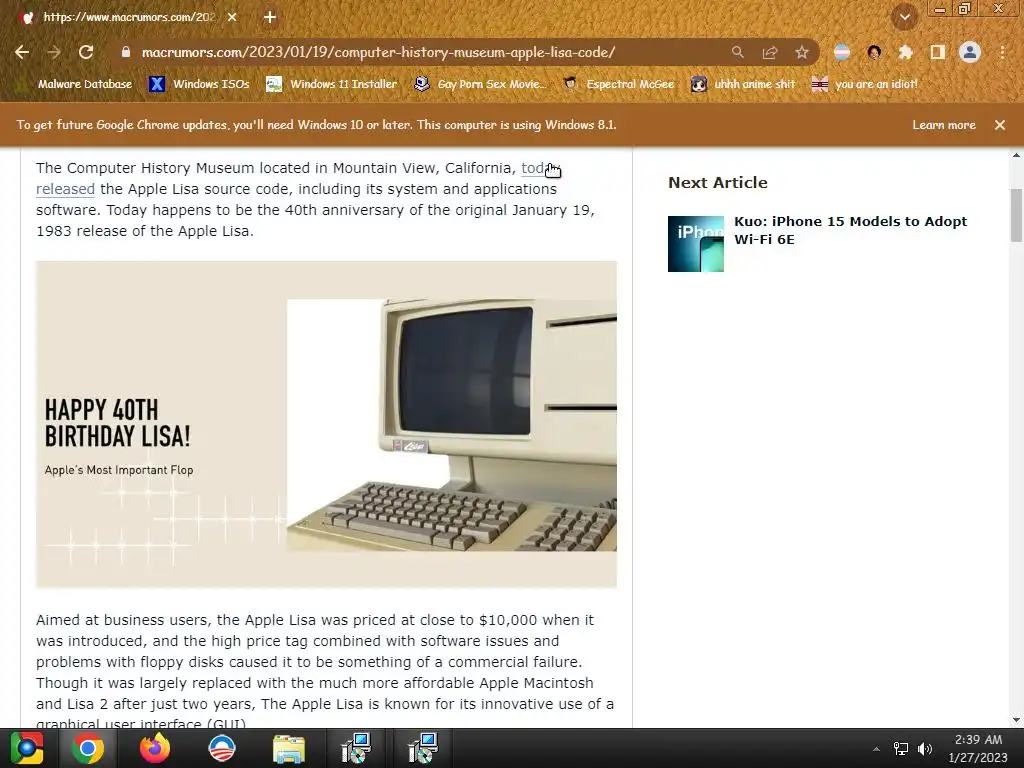The width and height of the screenshot is (1024, 768).
Task: Open you are an idiot bookmark
Action: pos(864,84)
